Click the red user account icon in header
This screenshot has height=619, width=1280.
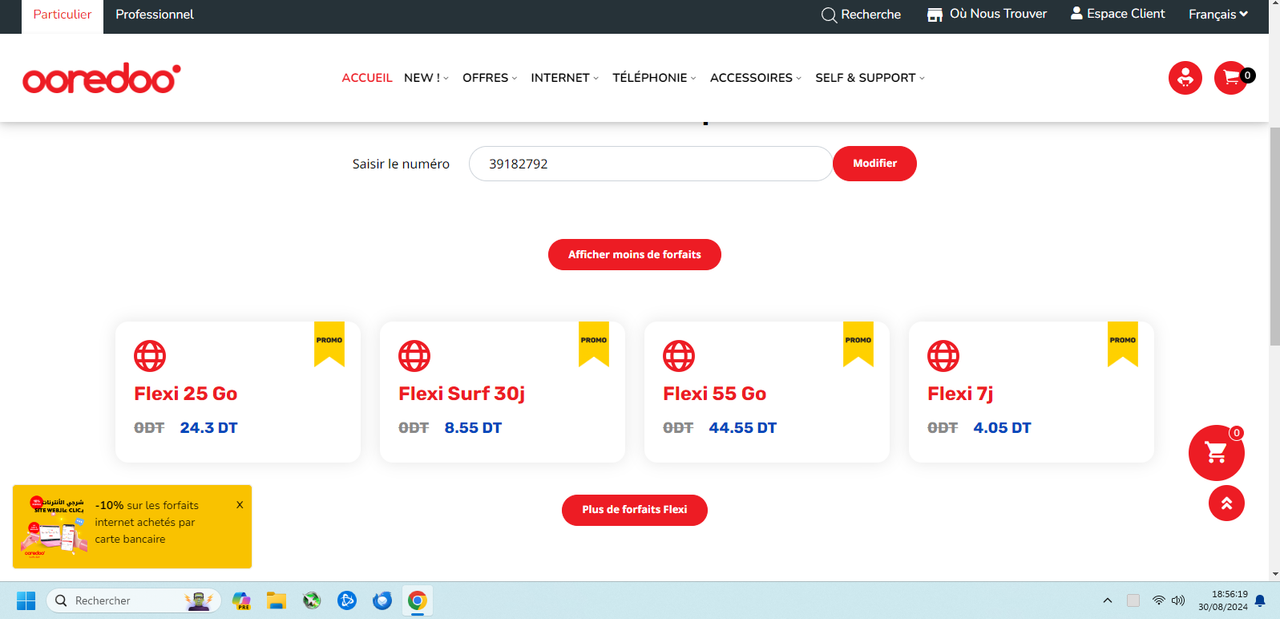(x=1185, y=78)
